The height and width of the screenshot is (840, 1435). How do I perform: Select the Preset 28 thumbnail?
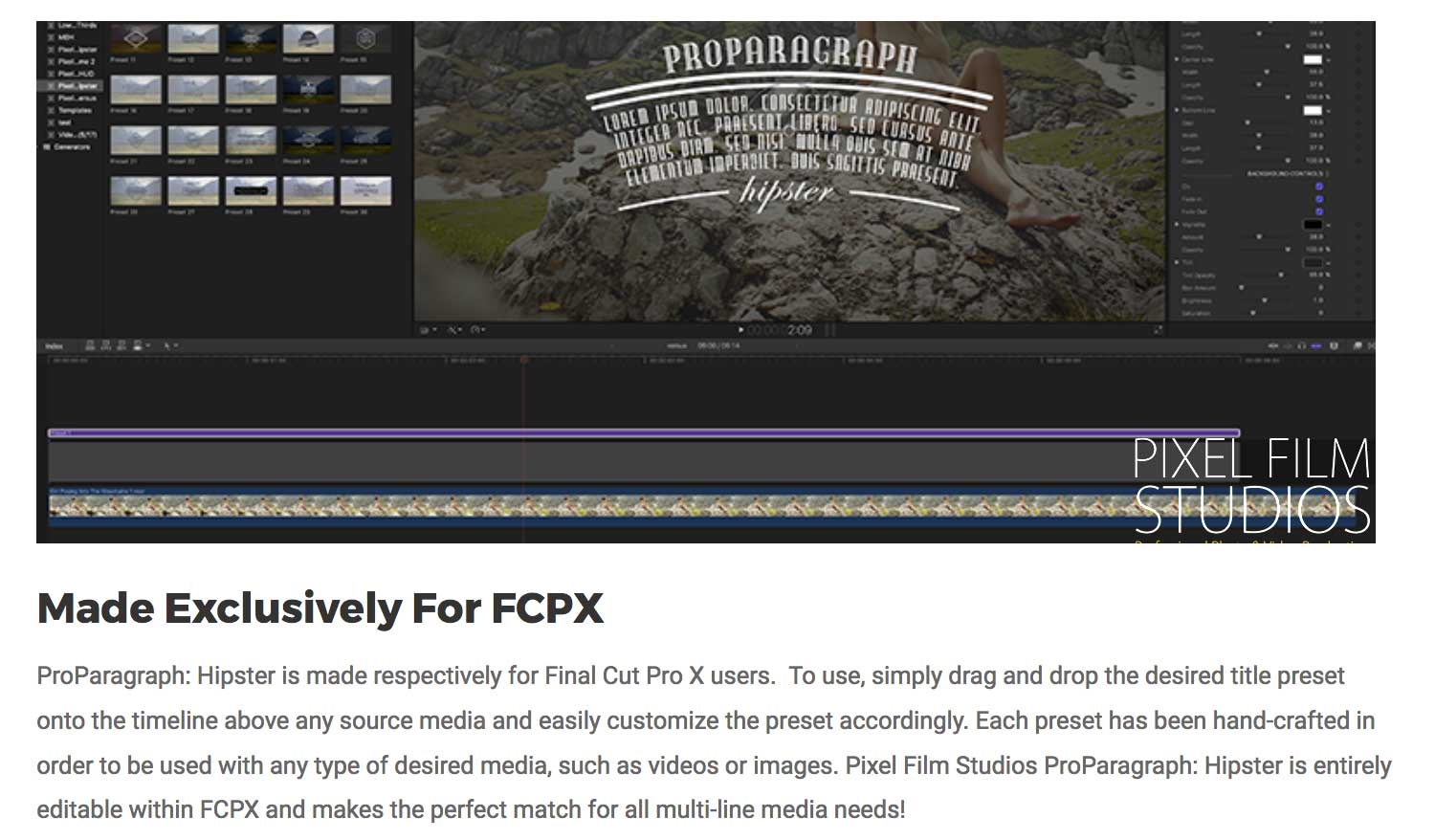click(x=251, y=191)
